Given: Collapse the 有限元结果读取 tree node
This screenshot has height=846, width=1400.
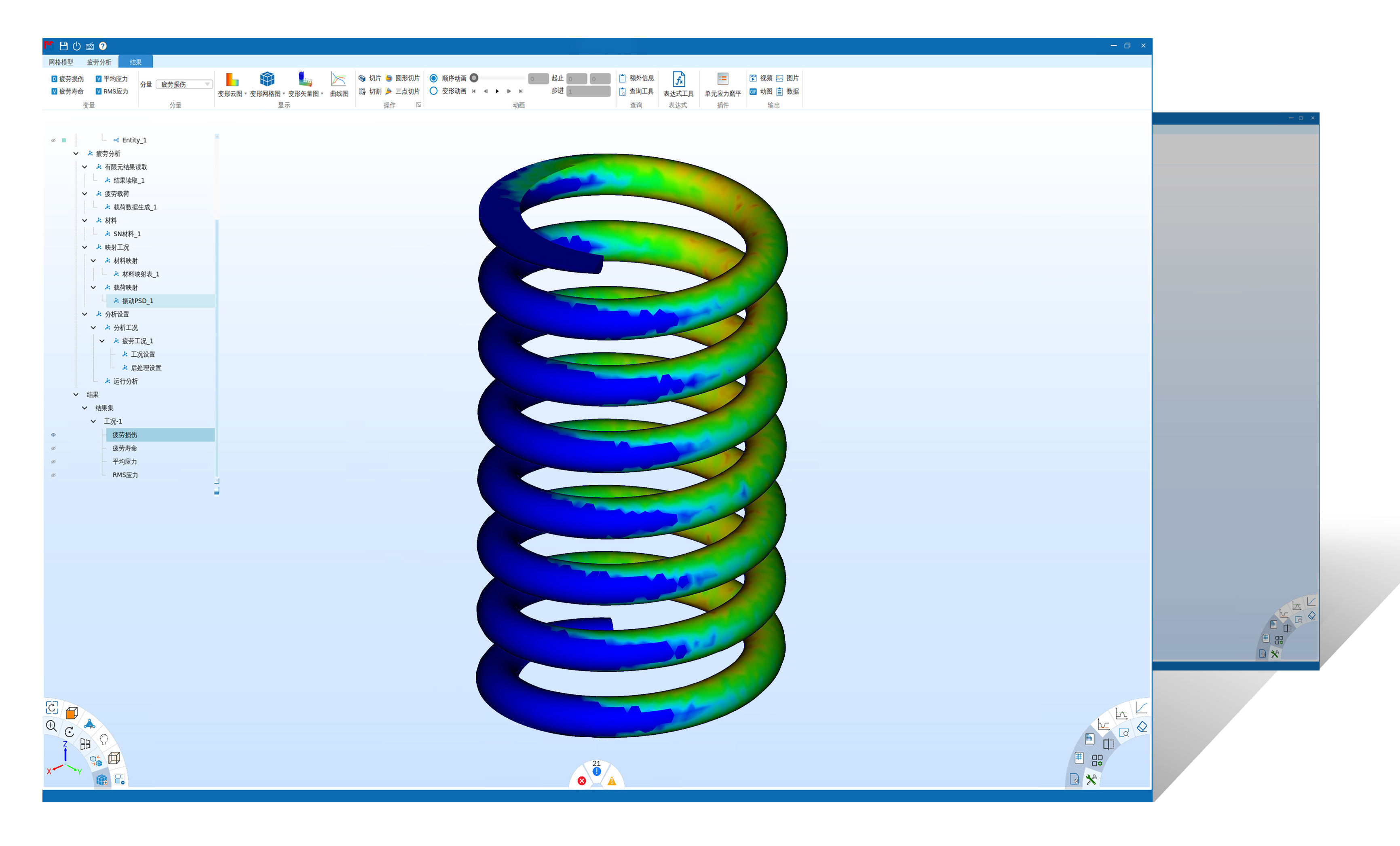Looking at the screenshot, I should 84,167.
